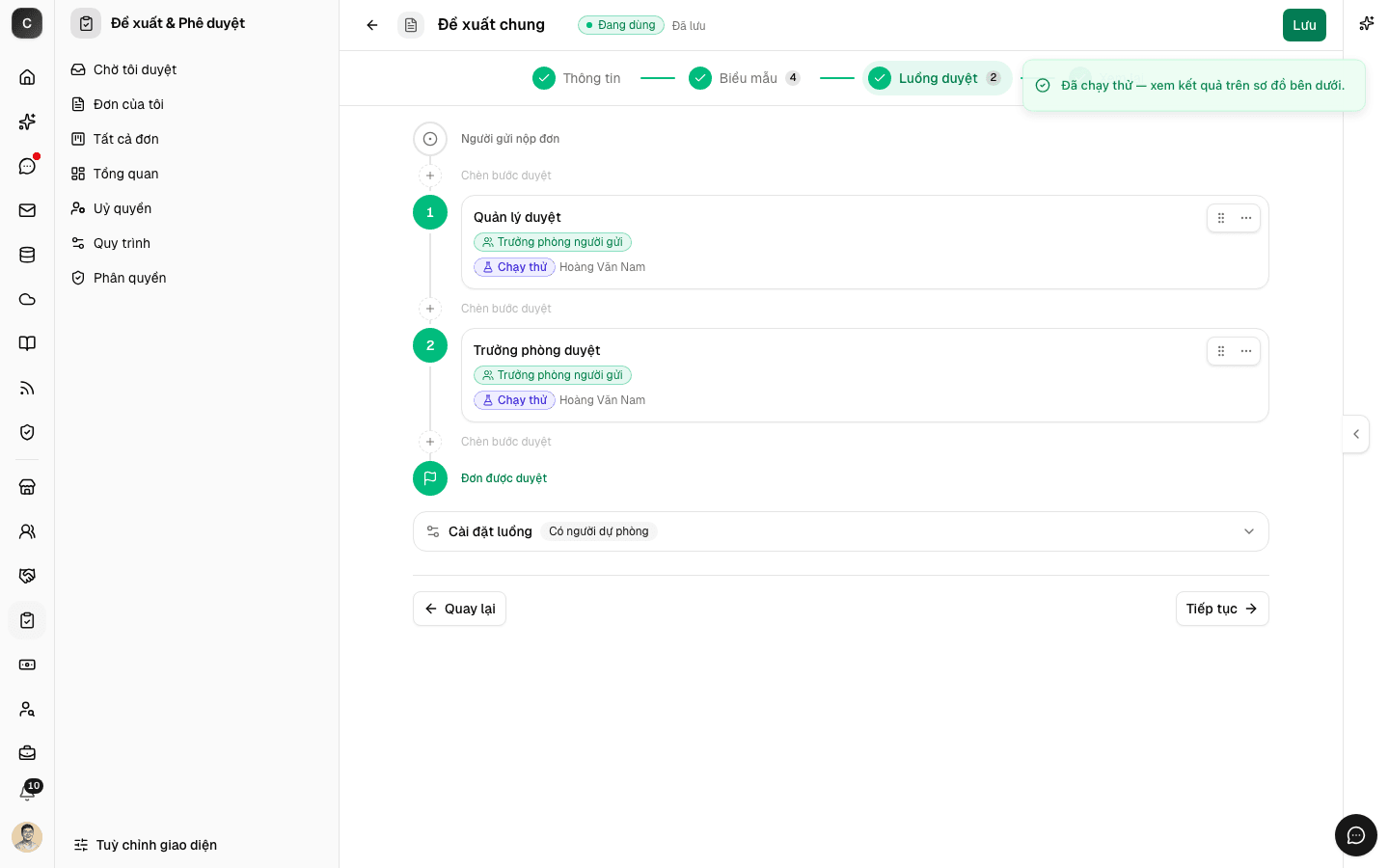Image resolution: width=1389 pixels, height=868 pixels.
Task: Open the home icon in left rail
Action: click(x=27, y=77)
